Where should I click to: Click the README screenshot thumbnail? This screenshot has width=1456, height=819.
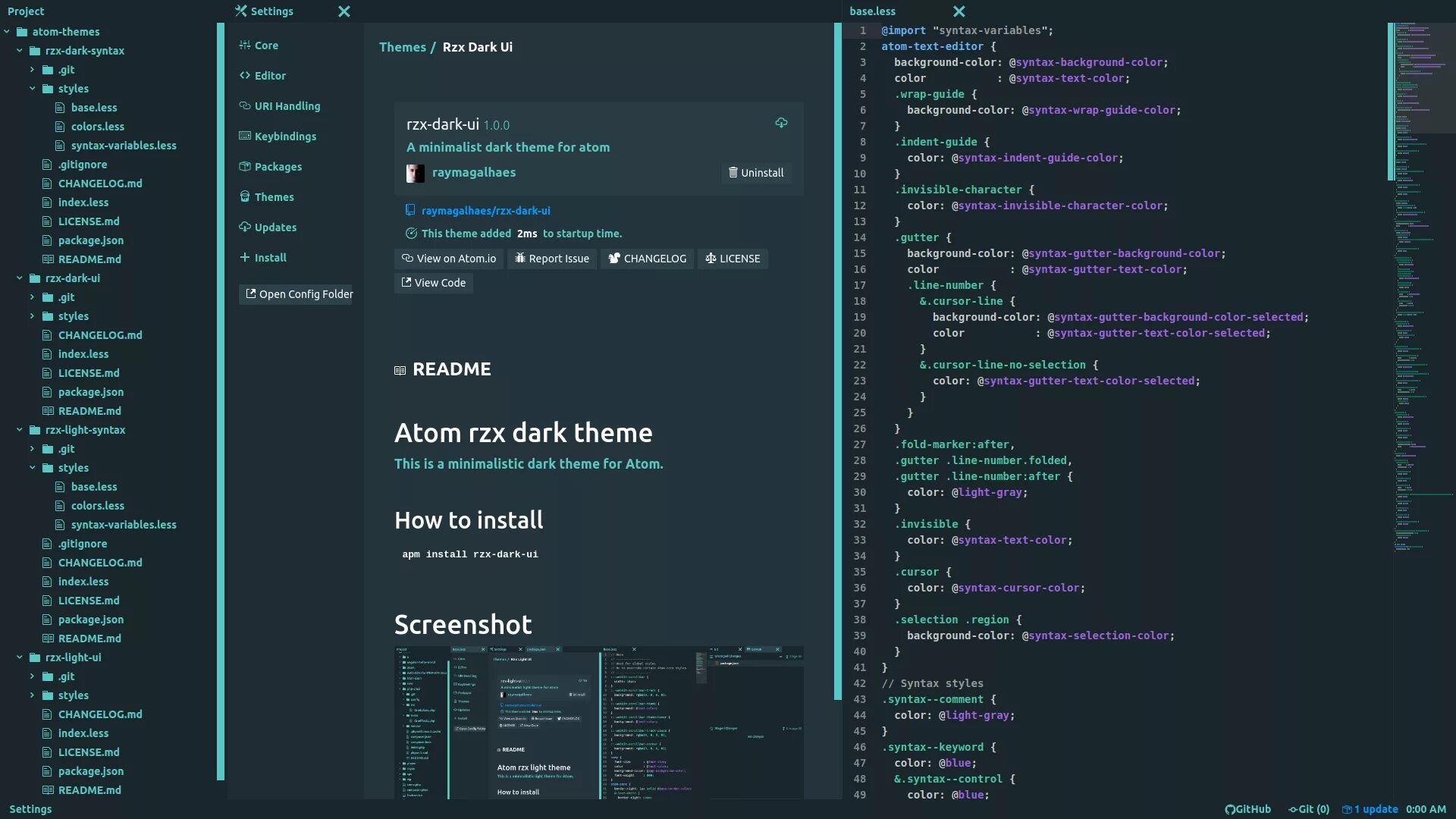click(x=599, y=722)
